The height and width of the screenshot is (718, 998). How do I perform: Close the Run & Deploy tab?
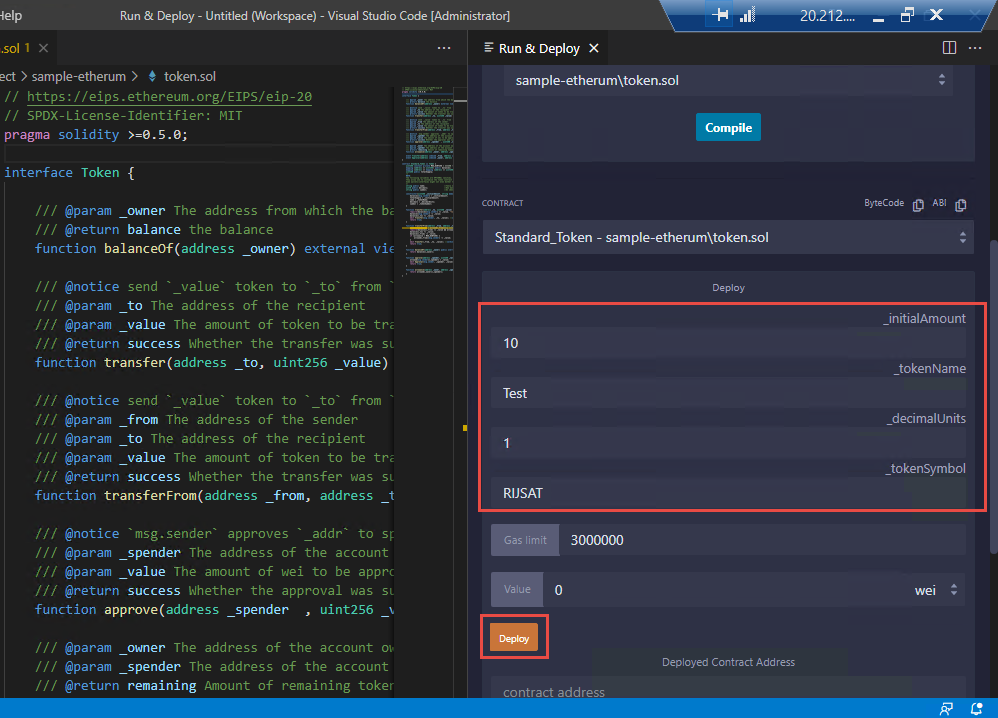(x=593, y=48)
